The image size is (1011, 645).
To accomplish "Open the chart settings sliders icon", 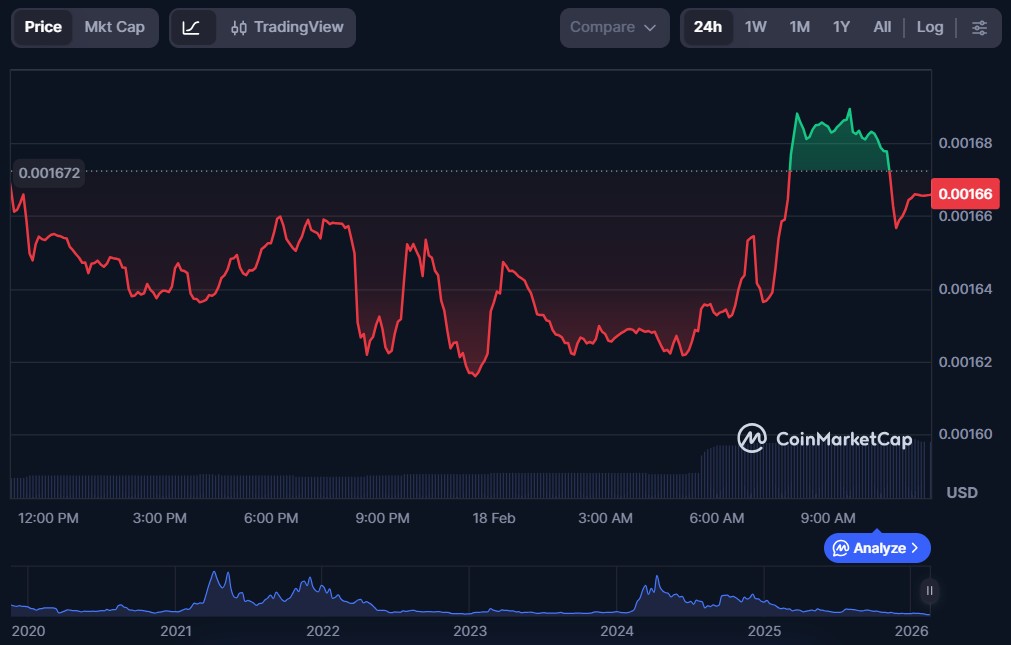I will 979,28.
